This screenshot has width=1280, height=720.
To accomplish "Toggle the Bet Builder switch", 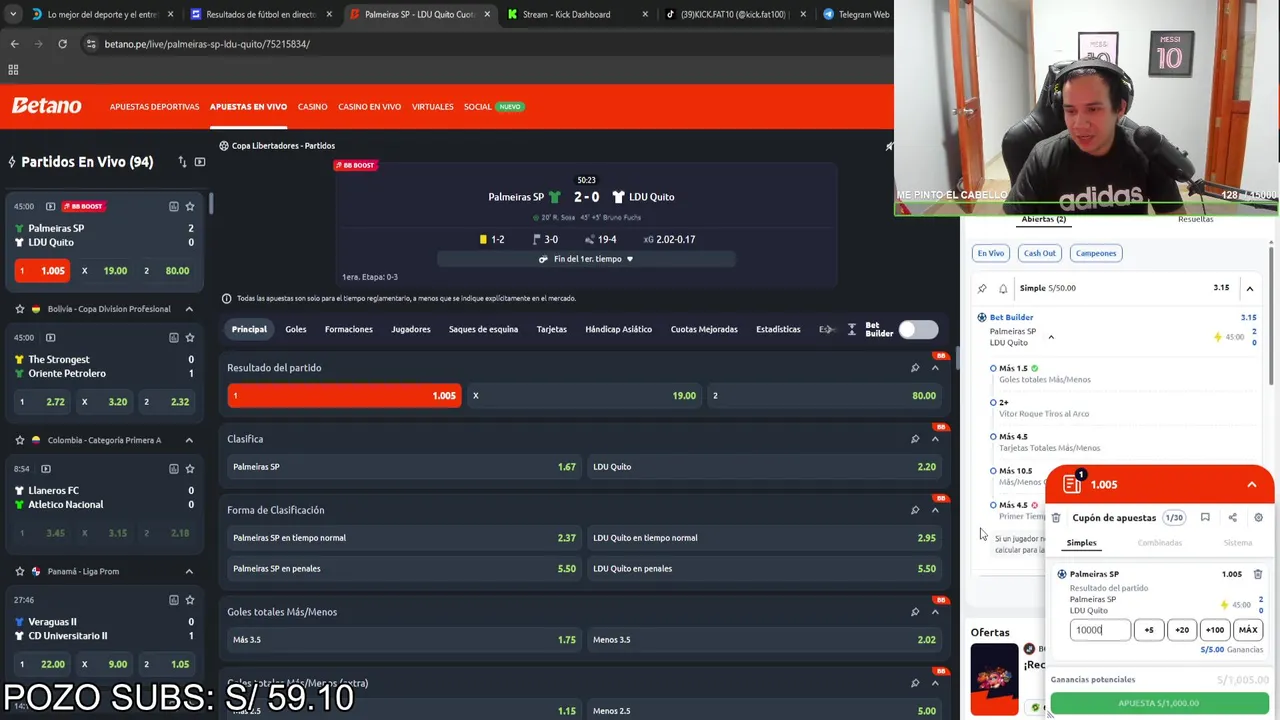I will (918, 330).
